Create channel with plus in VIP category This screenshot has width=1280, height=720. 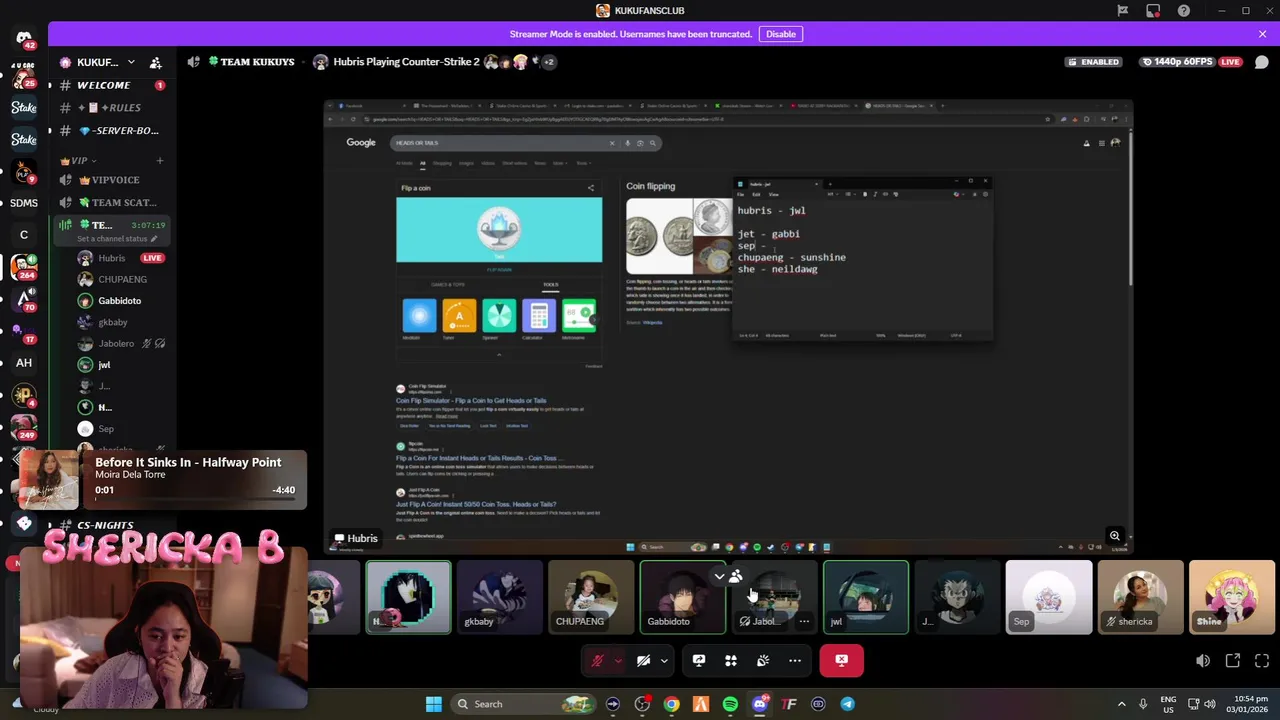[x=159, y=160]
